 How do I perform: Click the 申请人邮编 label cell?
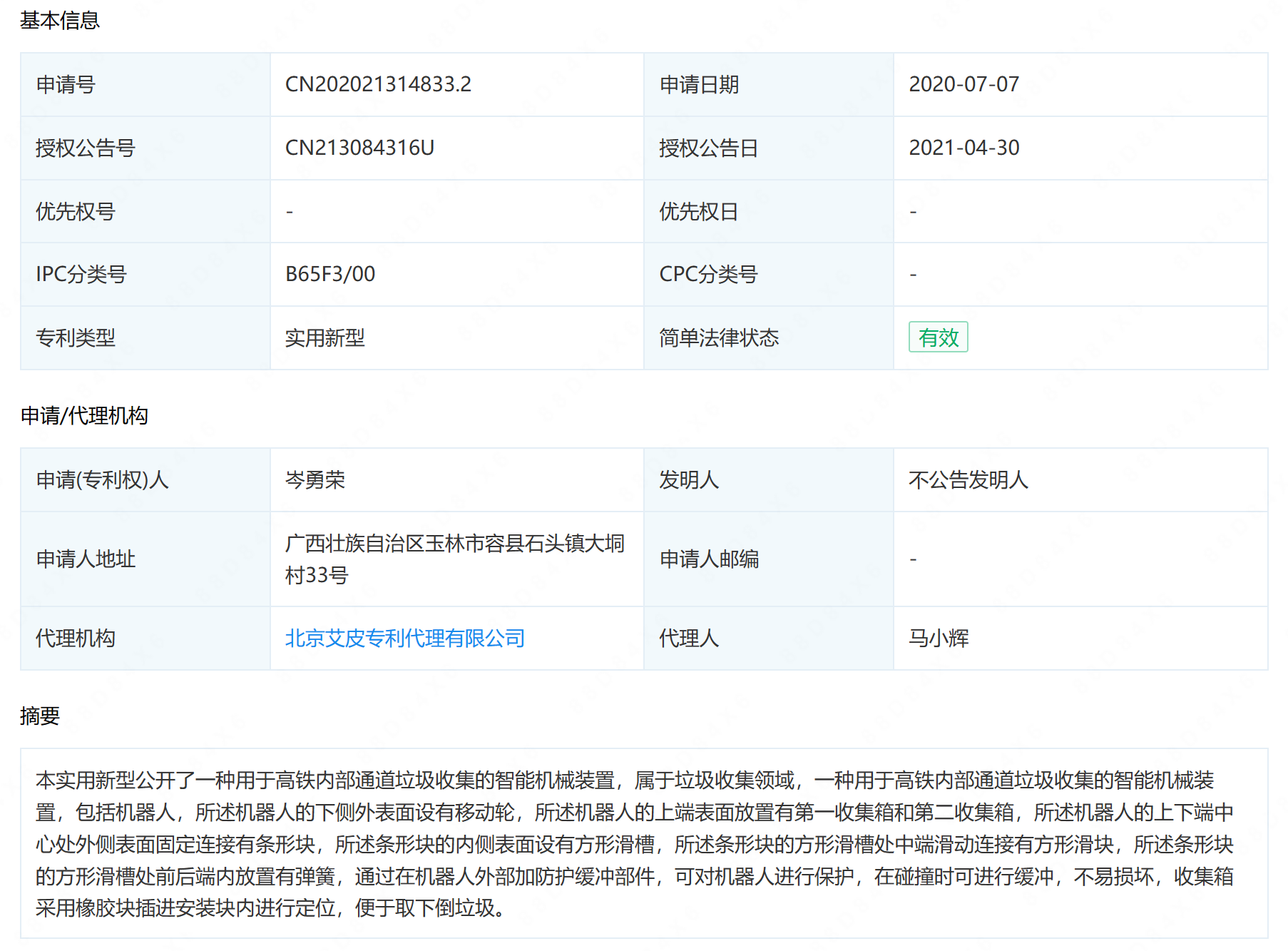click(x=769, y=559)
